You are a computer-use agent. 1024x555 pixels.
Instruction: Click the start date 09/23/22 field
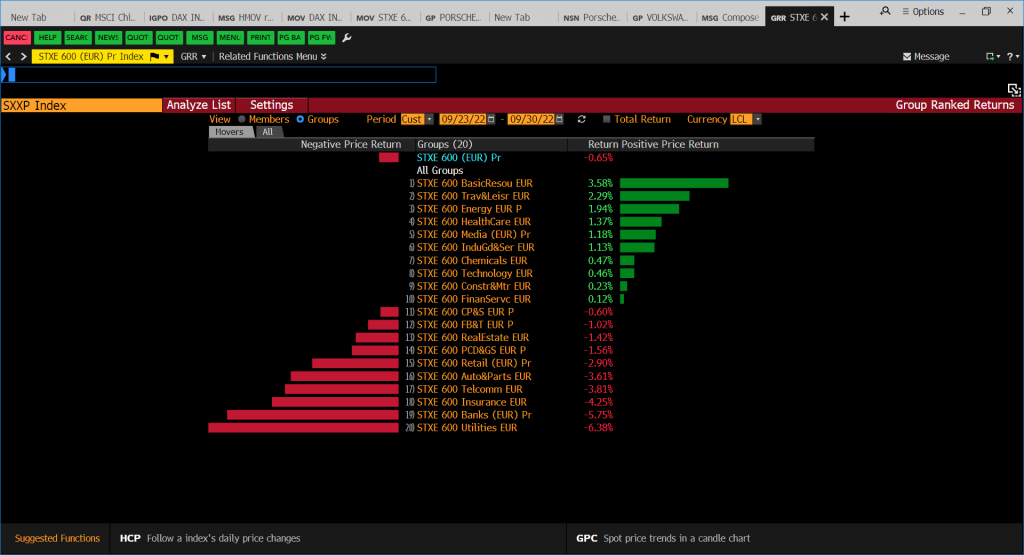463,119
